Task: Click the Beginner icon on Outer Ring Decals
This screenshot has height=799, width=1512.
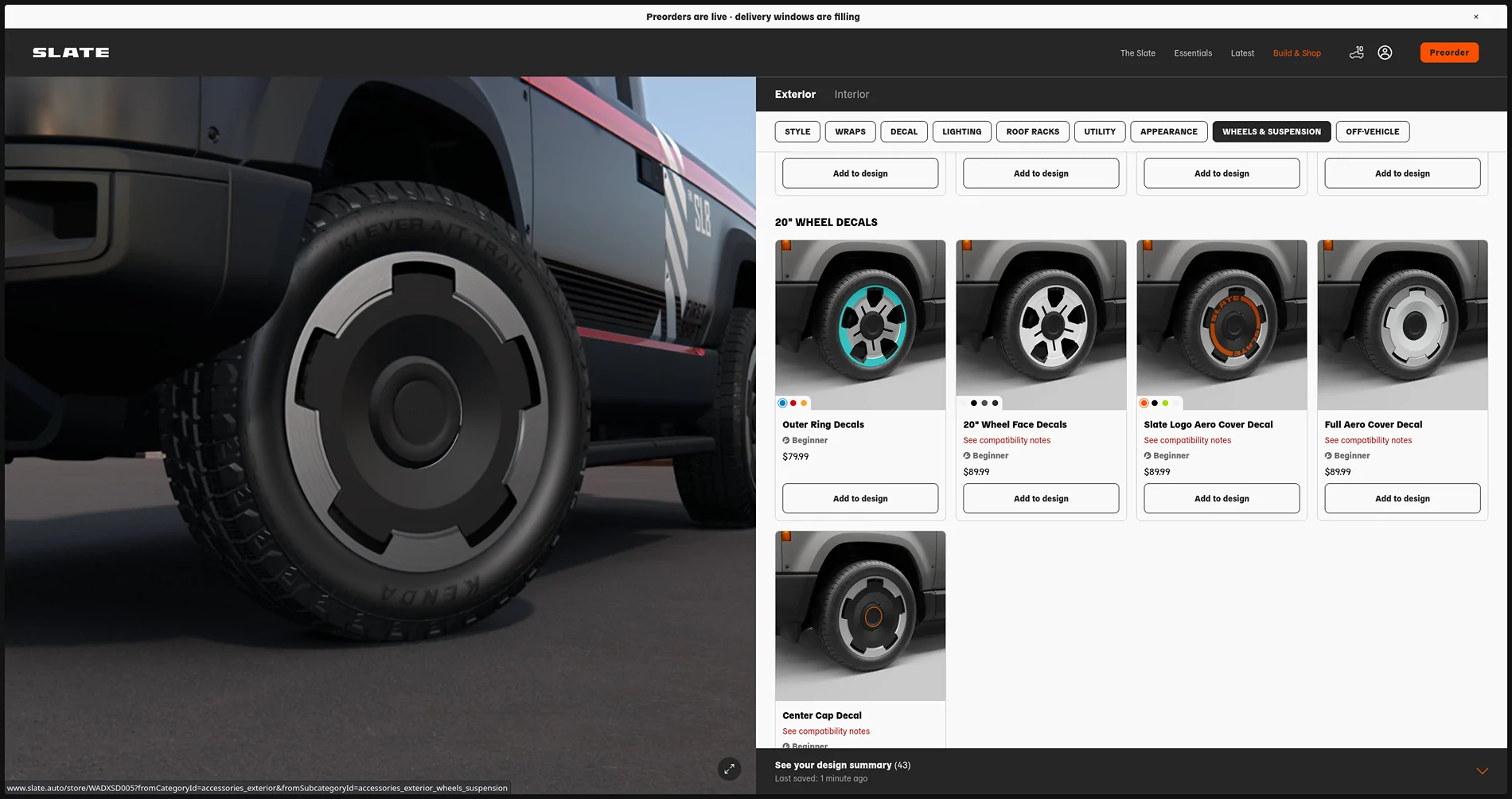Action: pyautogui.click(x=785, y=440)
